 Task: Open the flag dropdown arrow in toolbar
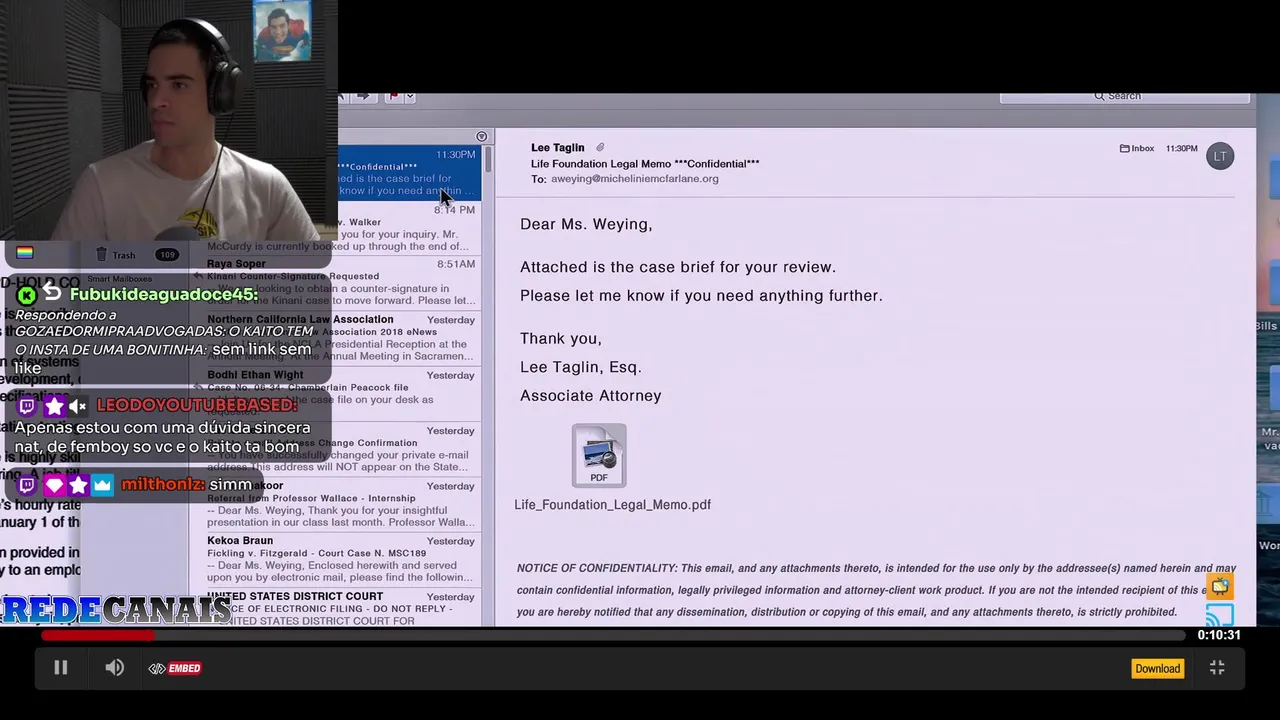click(x=410, y=97)
